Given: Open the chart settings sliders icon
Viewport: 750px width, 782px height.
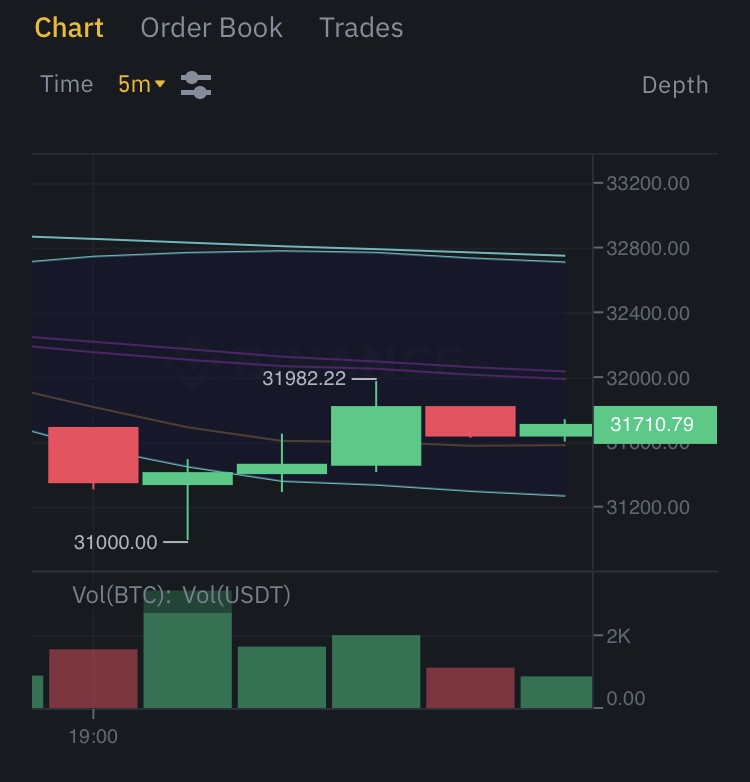Looking at the screenshot, I should pyautogui.click(x=196, y=85).
